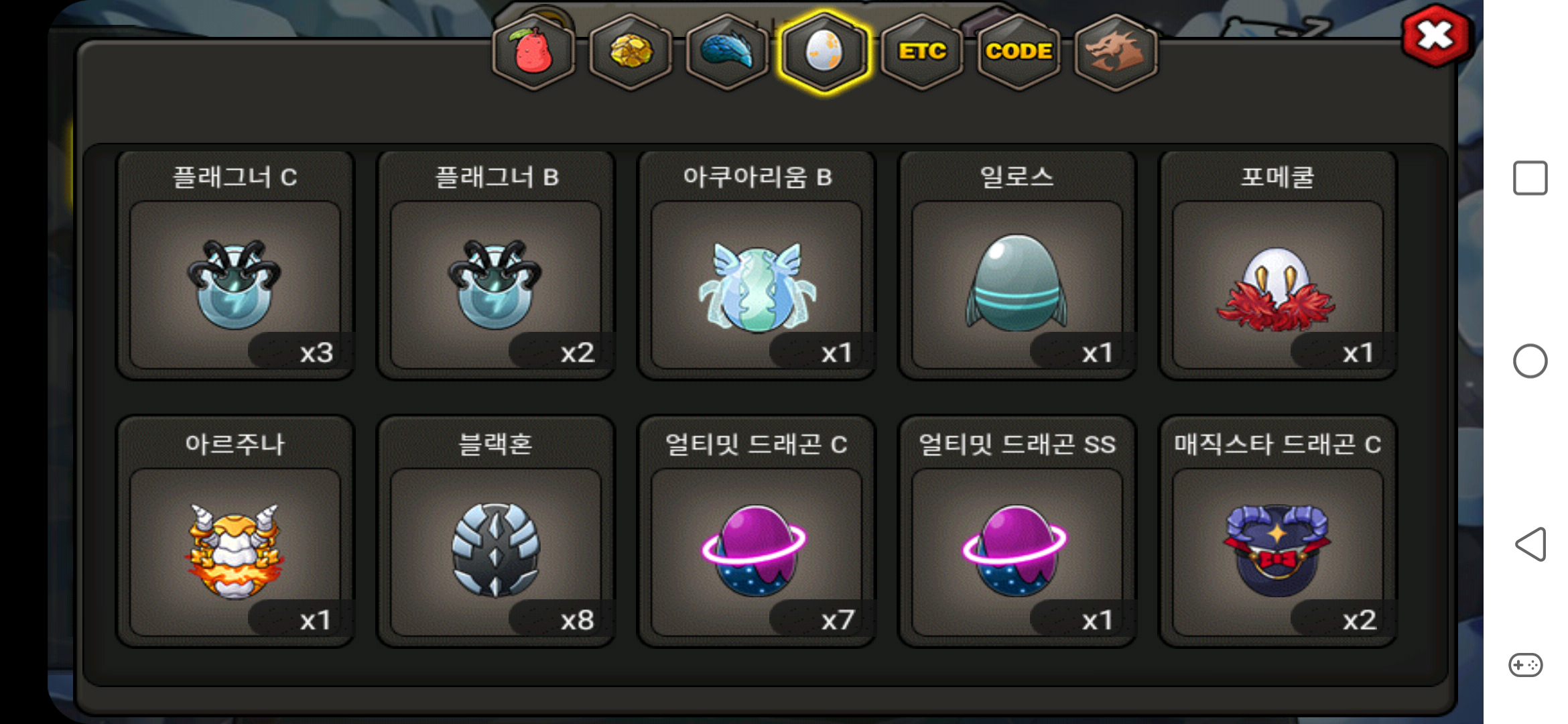
Task: Select the 포메쿨 red-feathered egg
Action: [x=1278, y=265]
